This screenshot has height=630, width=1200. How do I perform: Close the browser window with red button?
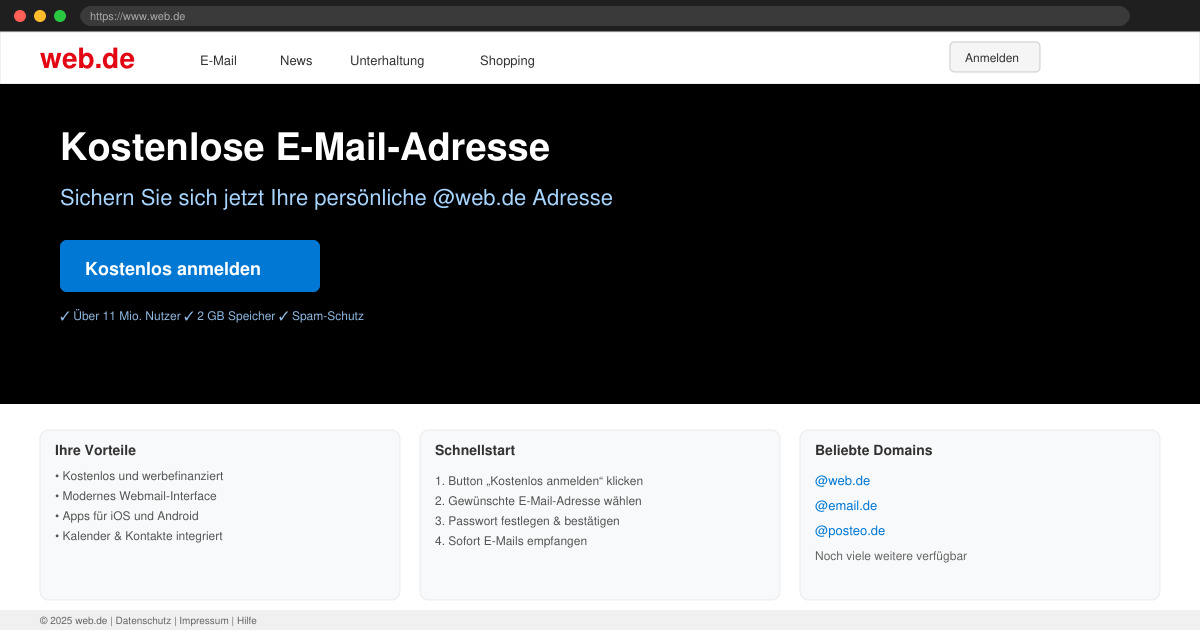(x=20, y=16)
